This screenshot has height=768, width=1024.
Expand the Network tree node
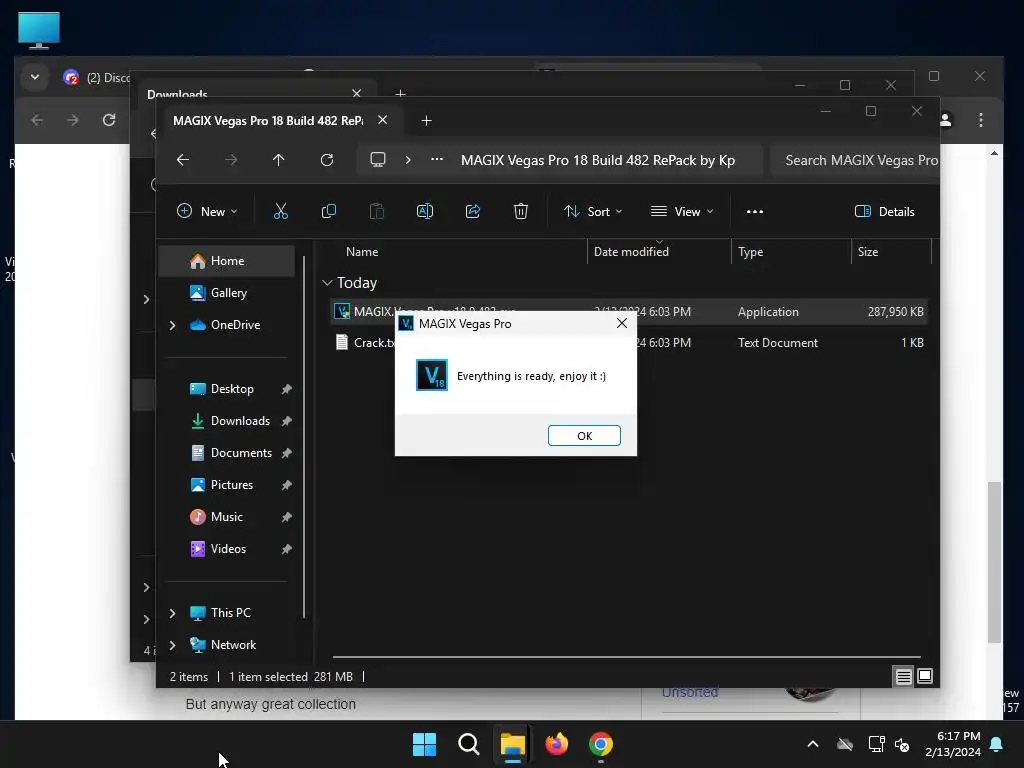pos(172,645)
